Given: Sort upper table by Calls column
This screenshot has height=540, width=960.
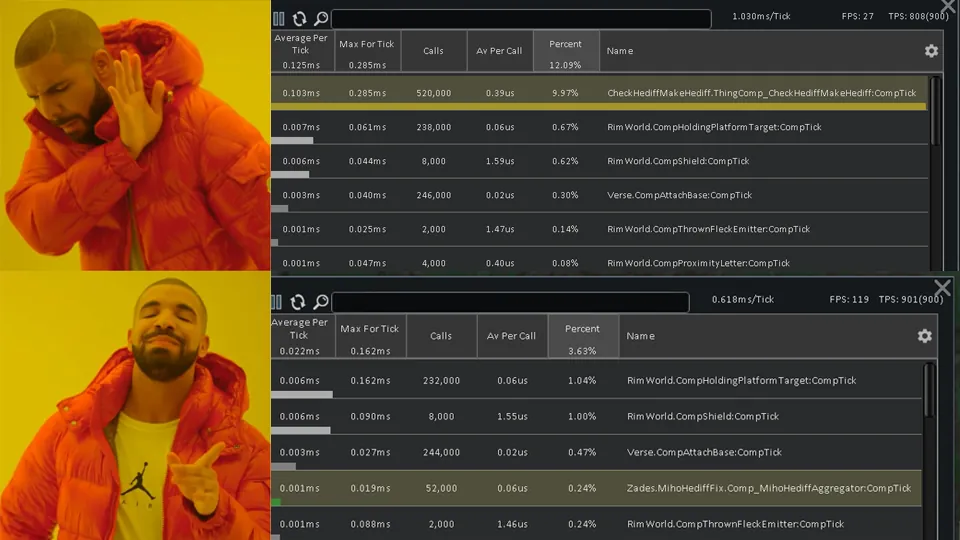Looking at the screenshot, I should click(x=433, y=51).
